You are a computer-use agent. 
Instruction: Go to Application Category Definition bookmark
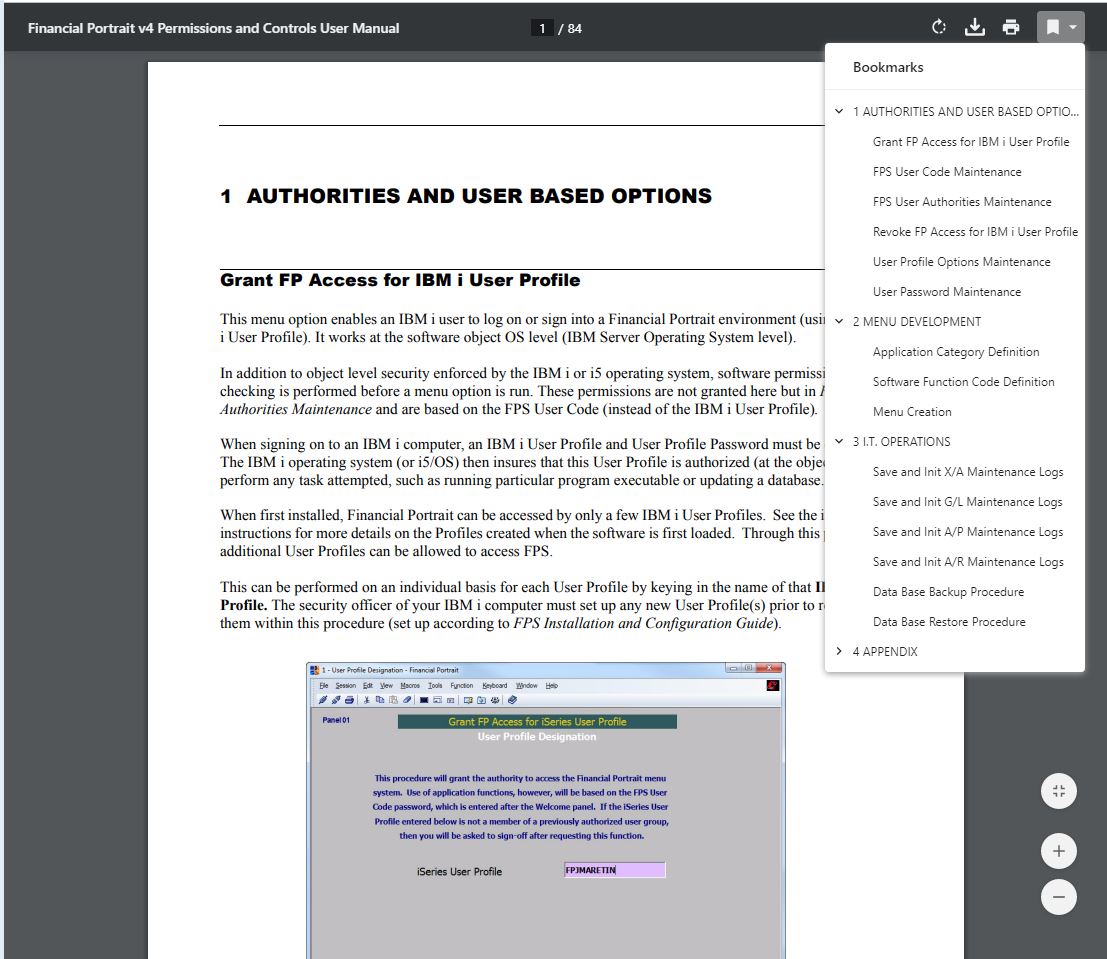956,352
